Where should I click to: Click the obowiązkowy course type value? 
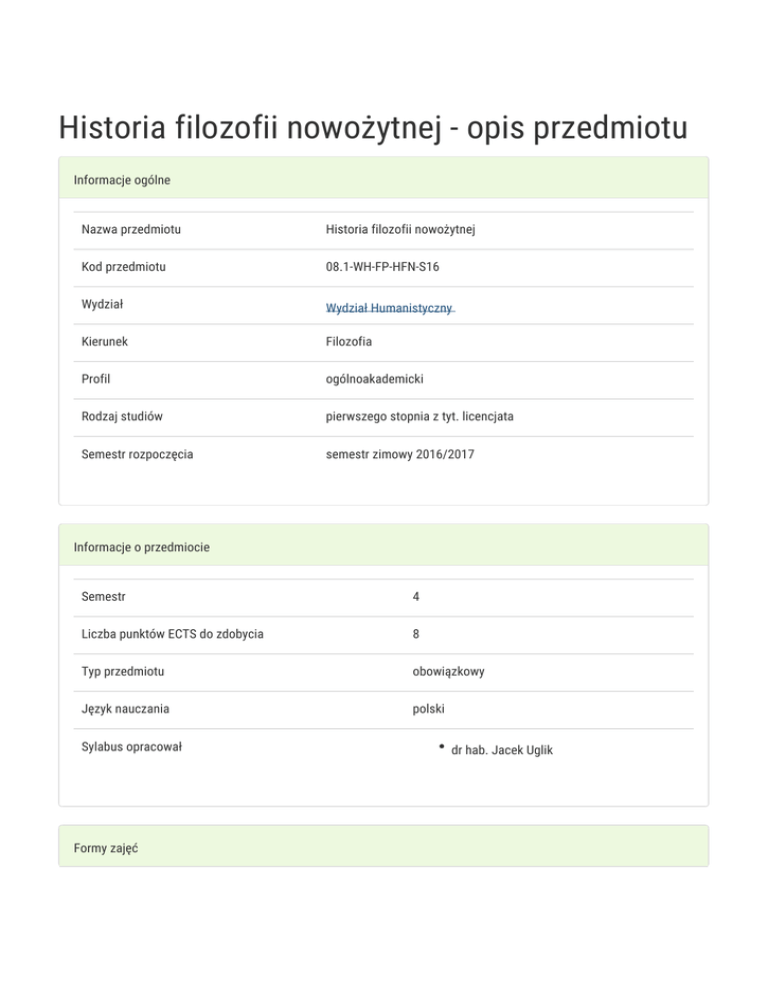pyautogui.click(x=448, y=671)
